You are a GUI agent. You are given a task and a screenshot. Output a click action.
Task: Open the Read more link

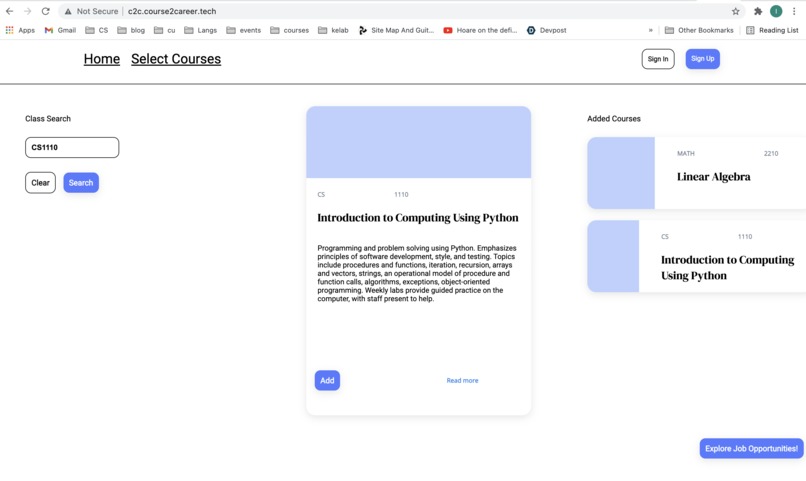click(x=462, y=381)
